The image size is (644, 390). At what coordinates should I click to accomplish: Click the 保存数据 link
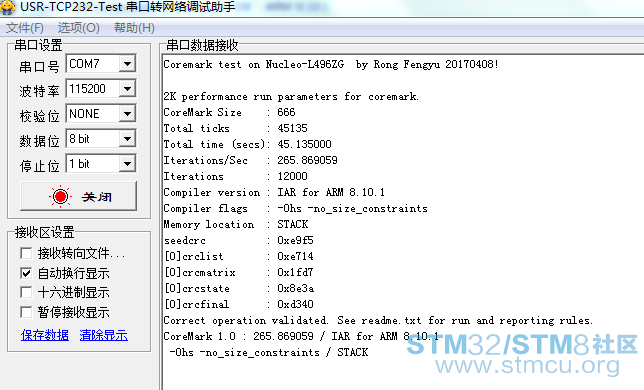45,335
